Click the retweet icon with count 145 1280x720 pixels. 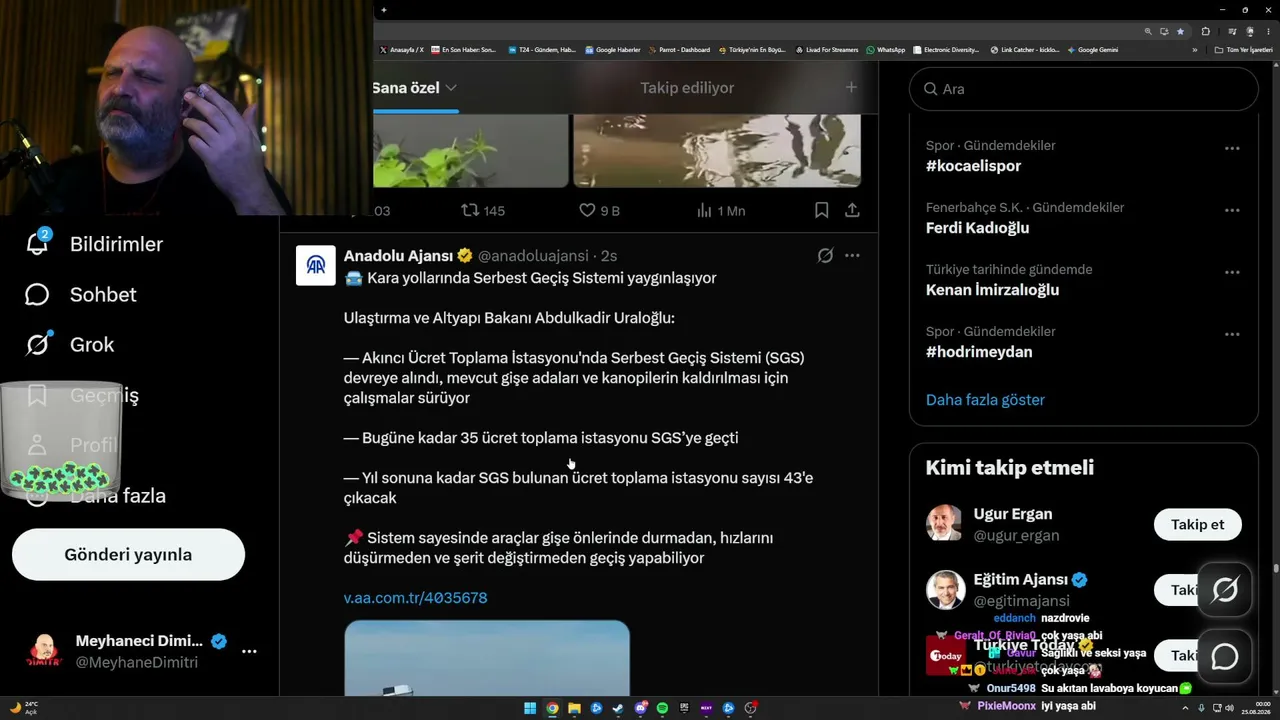(x=470, y=210)
